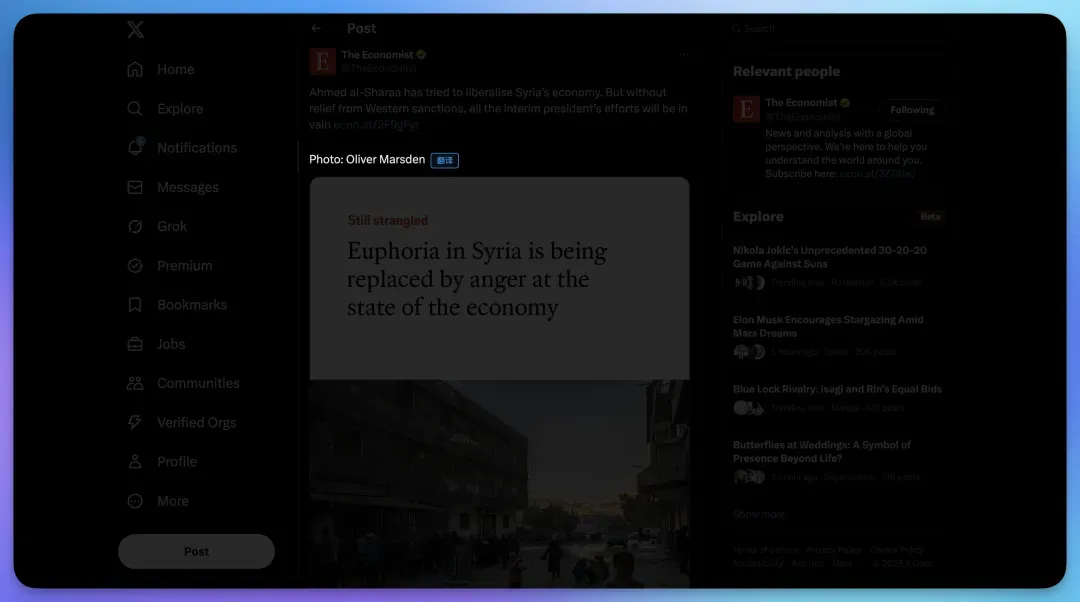The width and height of the screenshot is (1080, 602).
Task: Go back using the arrow beside Post
Action: [316, 29]
